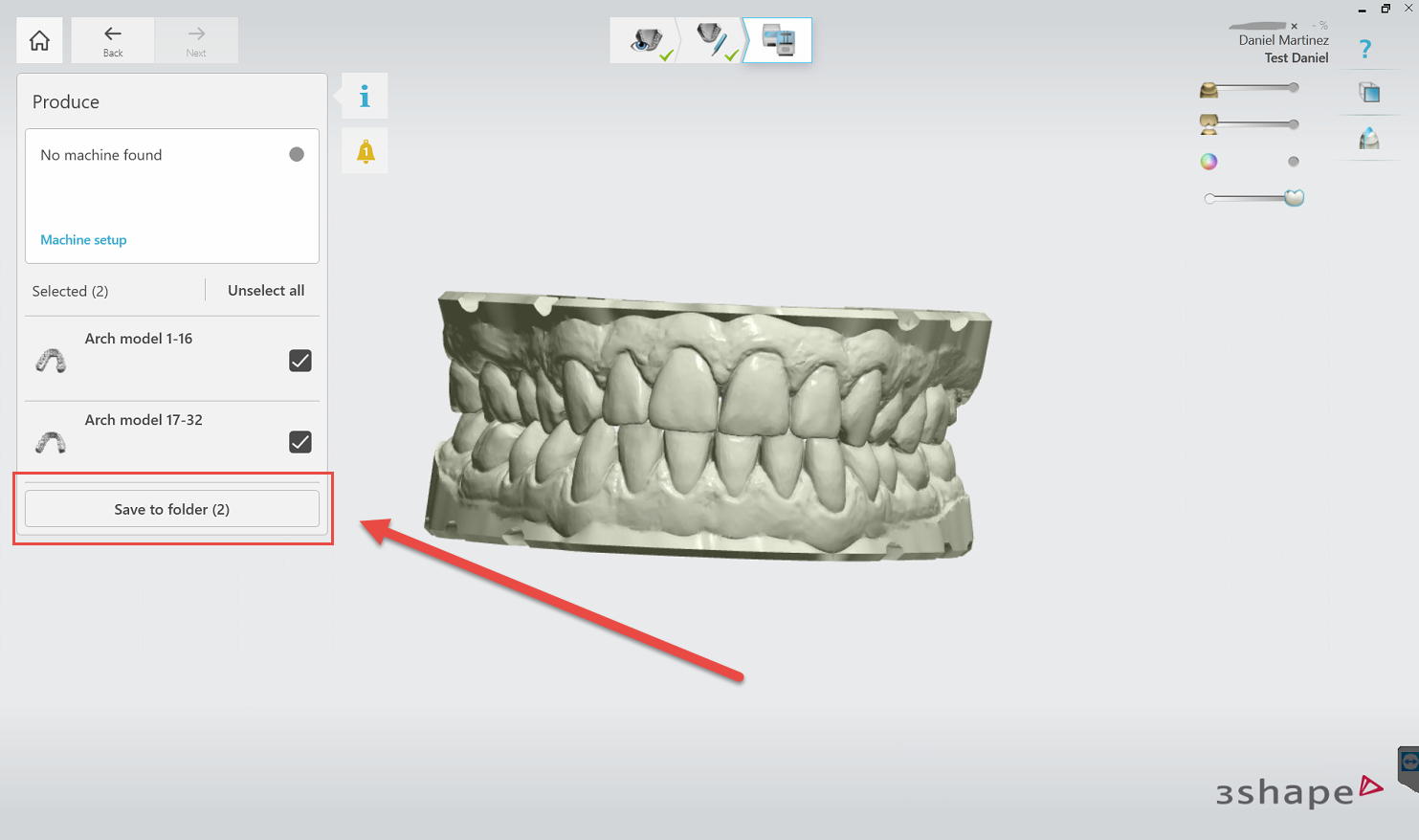Click the clipboard icon in the upper-right panel
Screen dimensions: 1419x840
click(x=1368, y=92)
